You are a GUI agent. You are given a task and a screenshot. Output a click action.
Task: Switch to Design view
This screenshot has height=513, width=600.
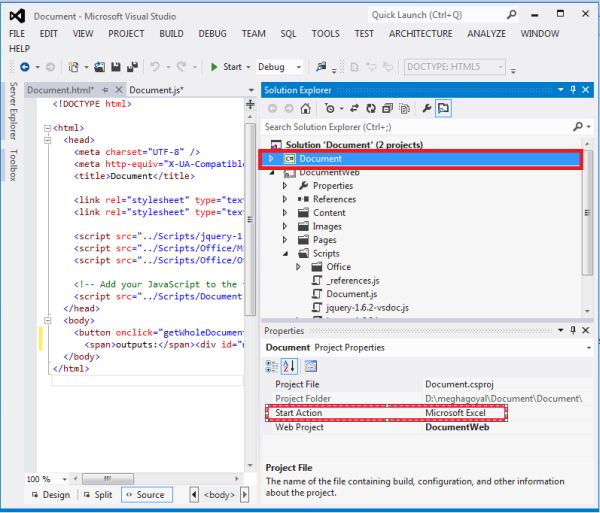coord(51,495)
